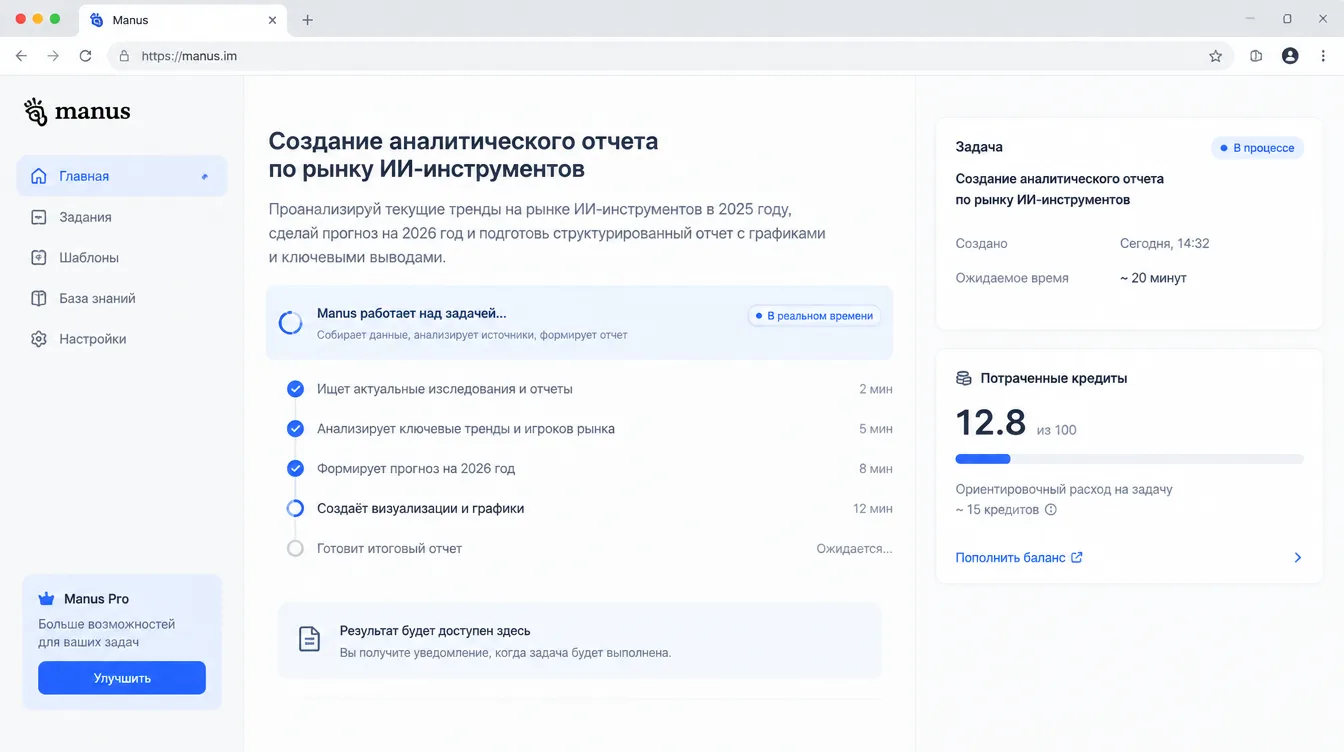Click the progress circle for Создаёт визуализации
This screenshot has height=752, width=1344.
(x=295, y=508)
